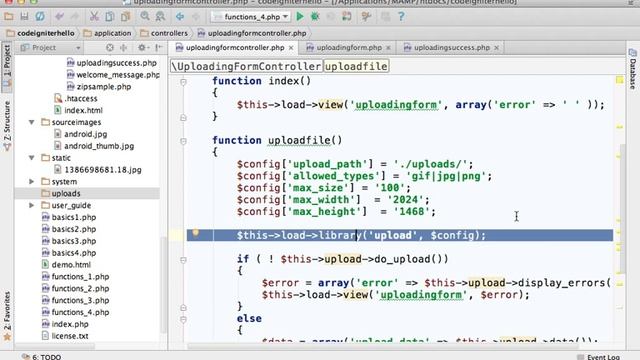Click the Cut scissors icon
Screen dimensions: 640x360
click(x=94, y=16)
